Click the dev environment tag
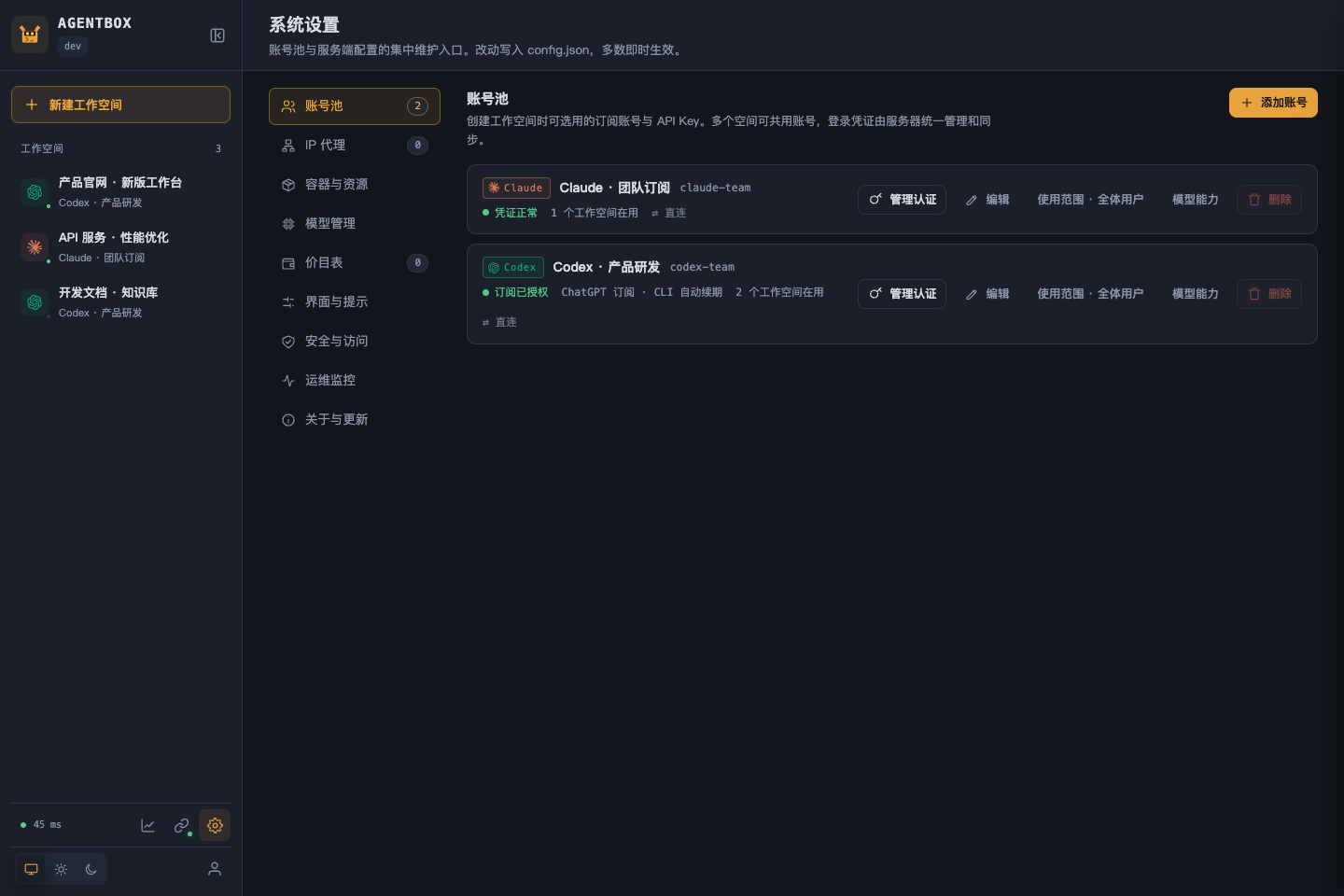The width and height of the screenshot is (1344, 896). pos(73,46)
